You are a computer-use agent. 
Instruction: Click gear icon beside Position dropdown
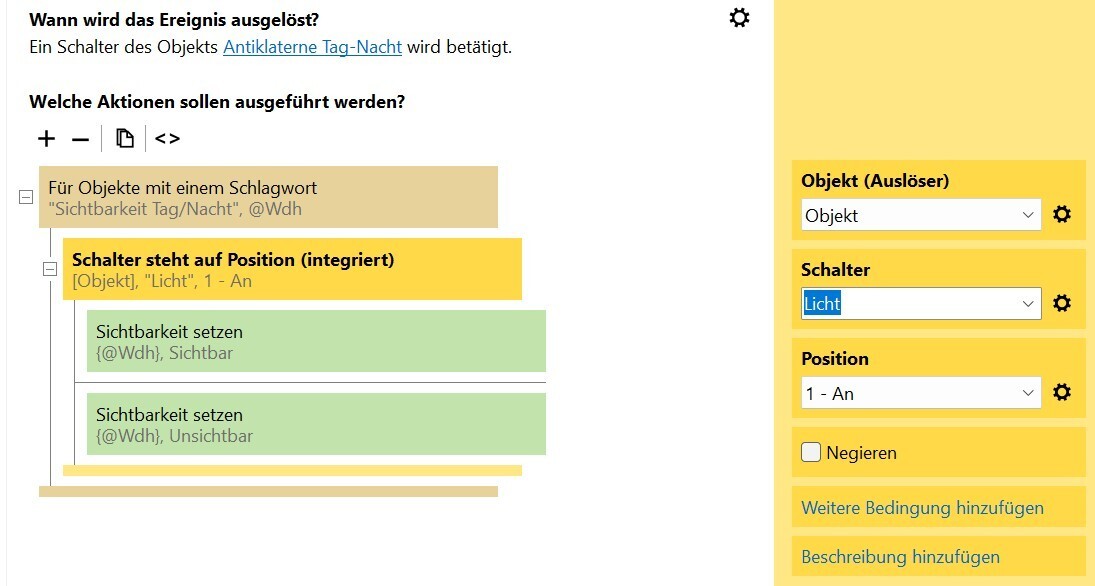pos(1061,393)
